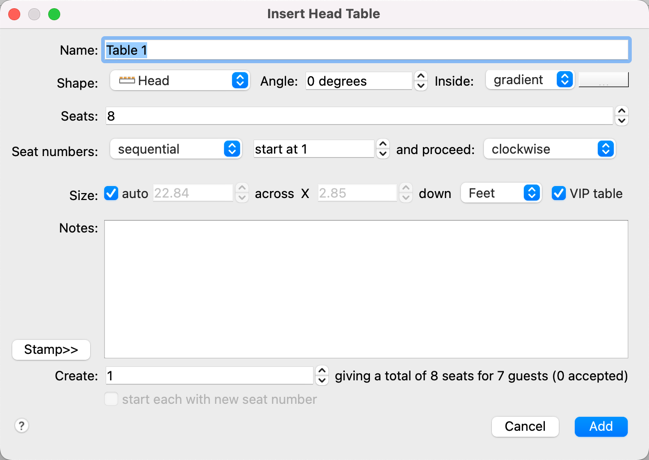Click the Angle degrees input field

357,81
